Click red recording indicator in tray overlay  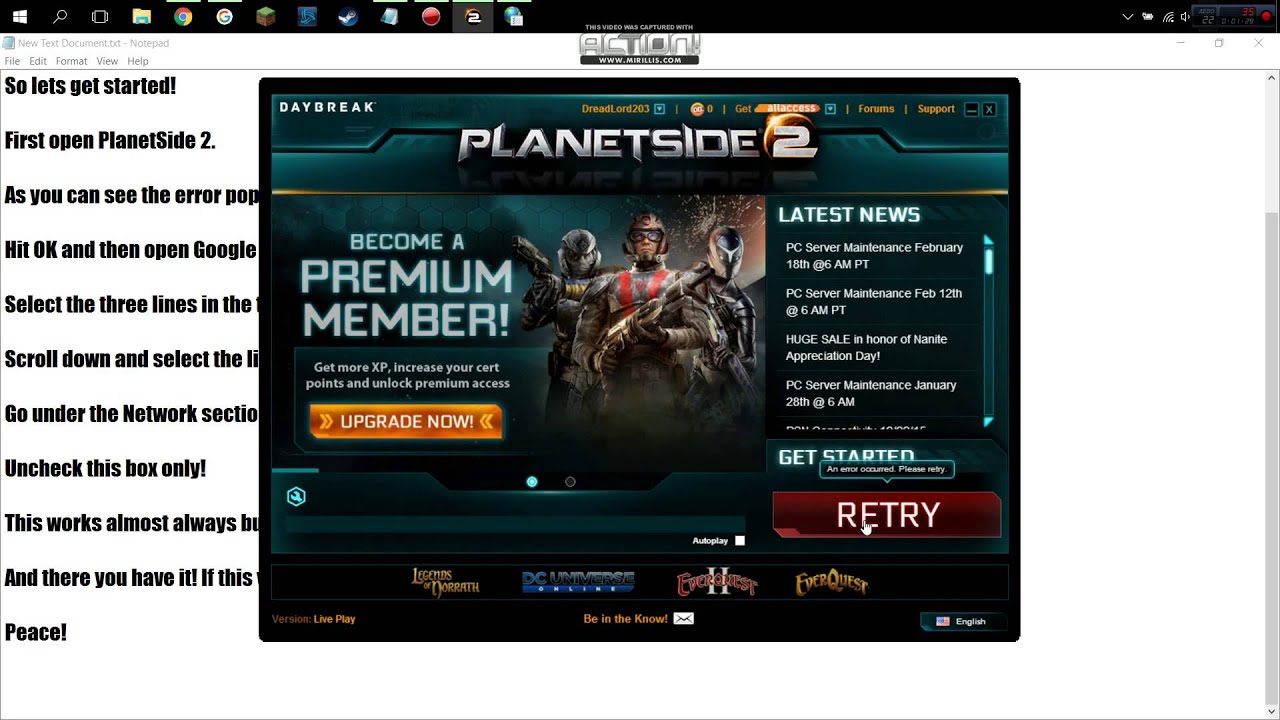[1267, 17]
